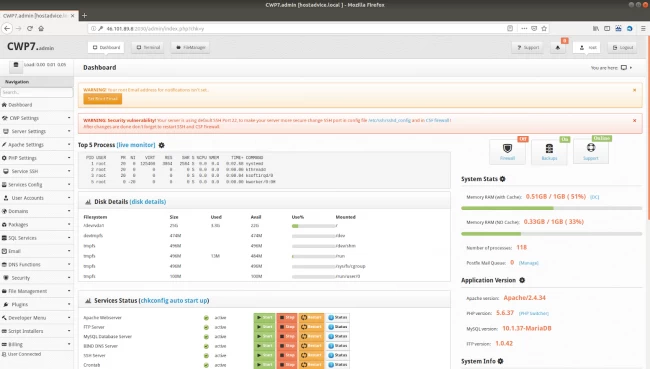Stop the Apache Webserver service

click(287, 318)
